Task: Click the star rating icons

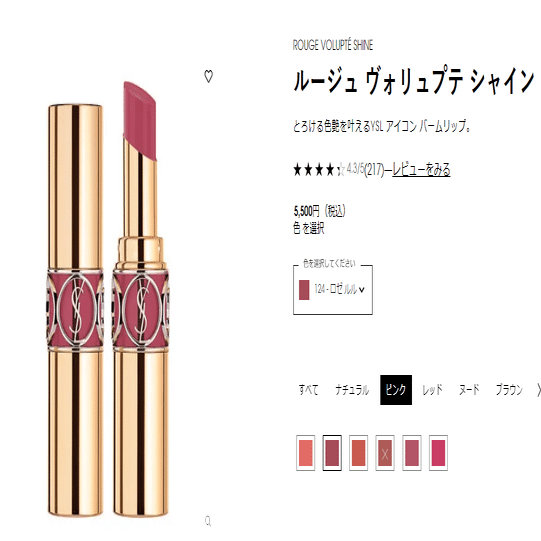Action: coord(318,170)
